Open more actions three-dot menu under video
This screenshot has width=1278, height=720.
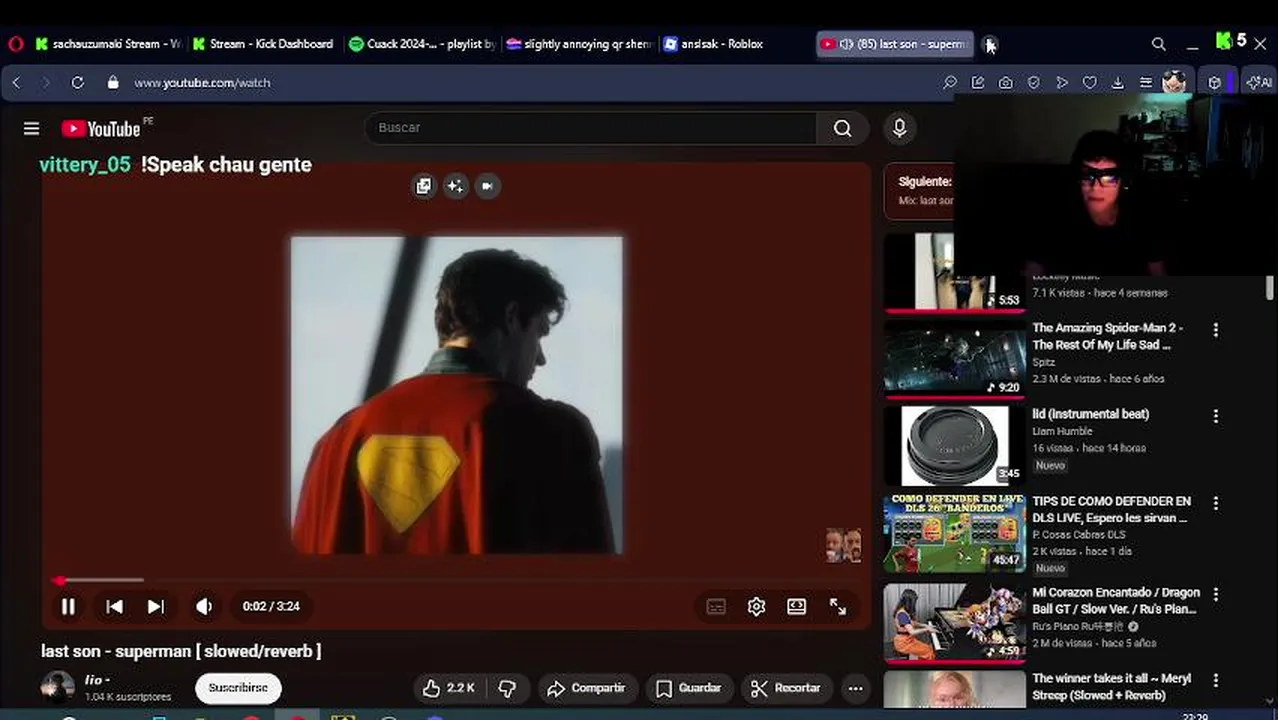tap(855, 688)
